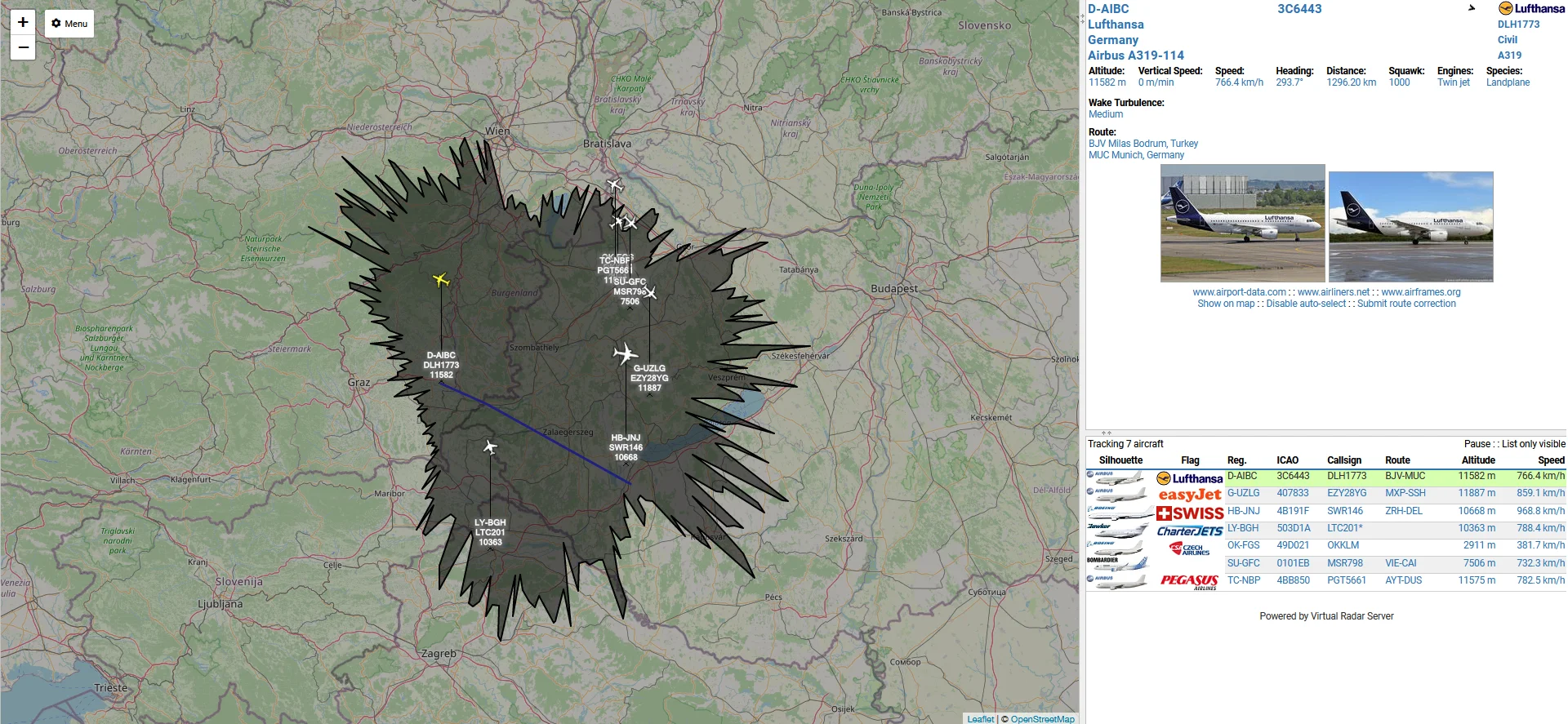Sort list by Altitude column header
The width and height of the screenshot is (1568, 724).
pyautogui.click(x=1478, y=460)
